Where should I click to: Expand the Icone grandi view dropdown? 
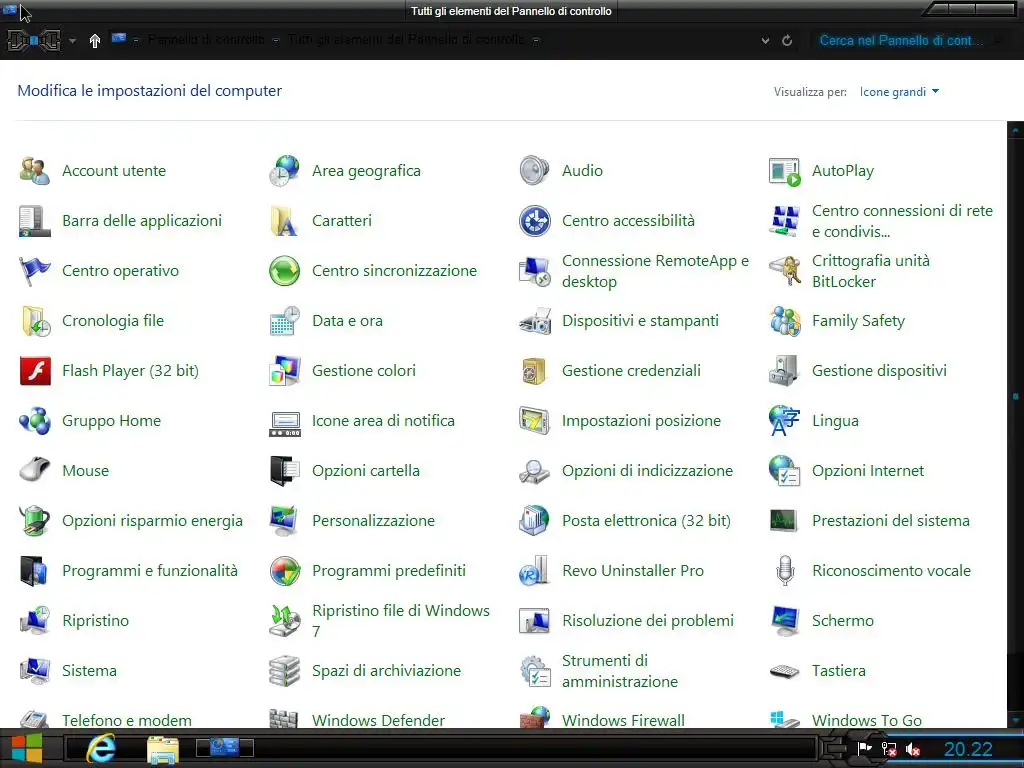click(x=899, y=92)
